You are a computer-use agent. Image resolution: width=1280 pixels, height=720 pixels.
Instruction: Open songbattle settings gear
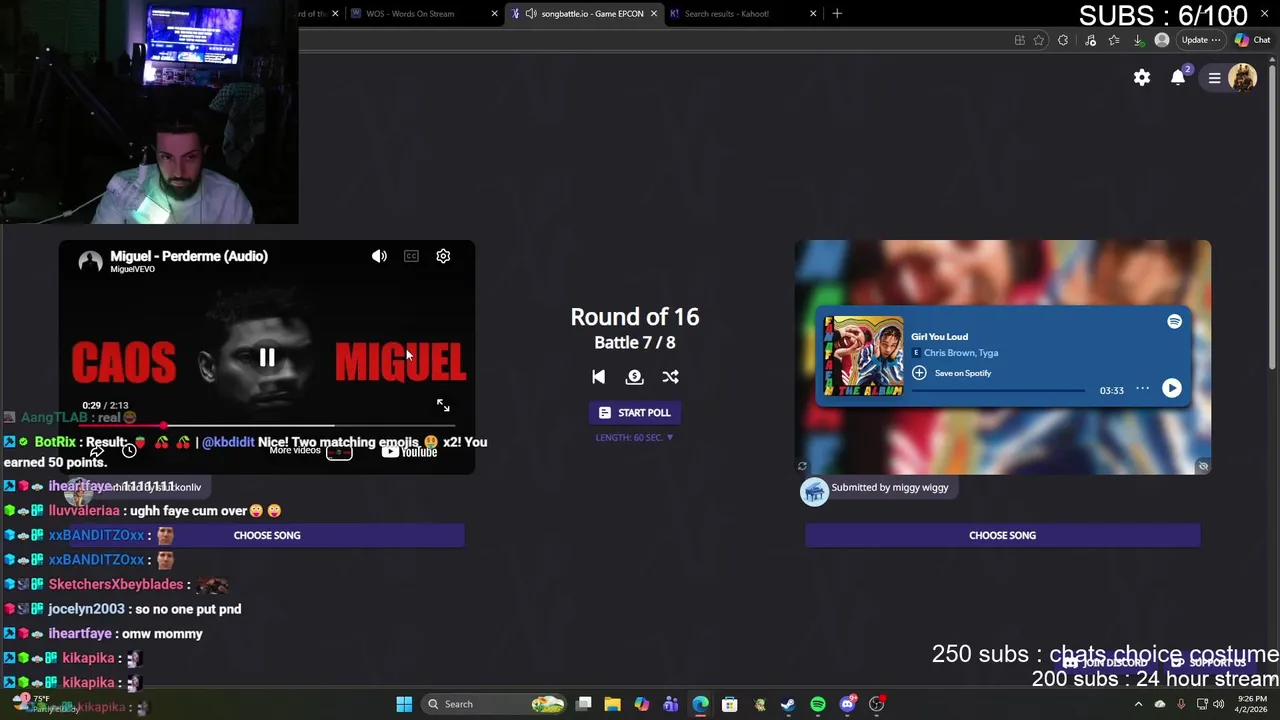coord(1142,78)
